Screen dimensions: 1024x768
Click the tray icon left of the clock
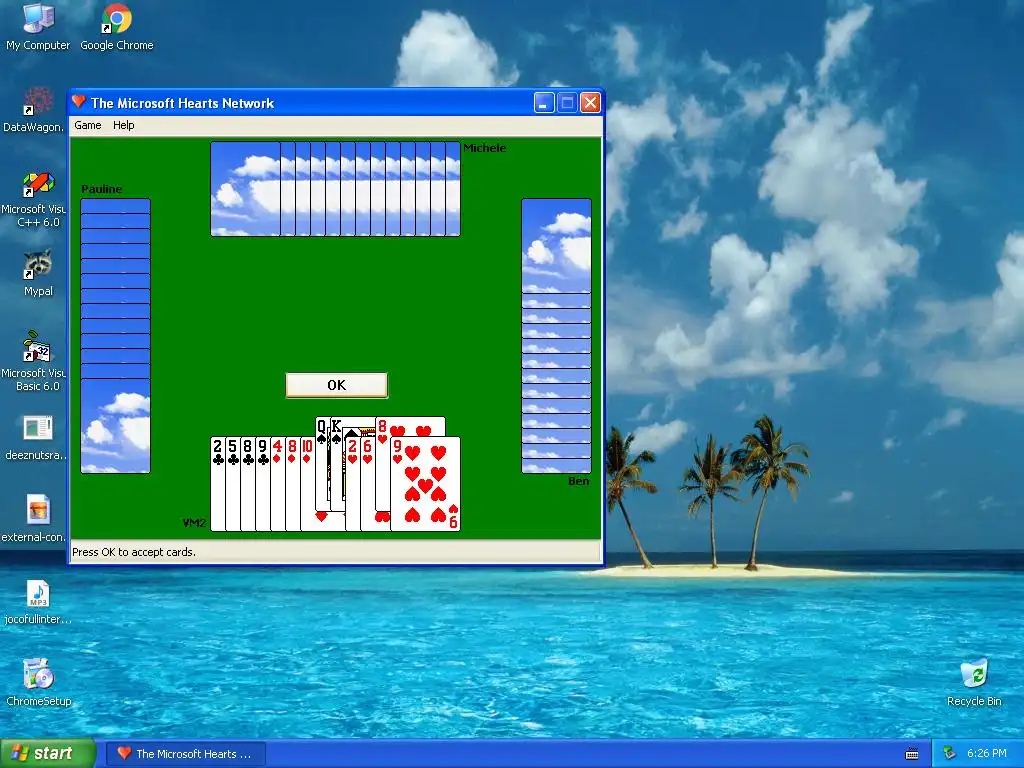coord(950,753)
